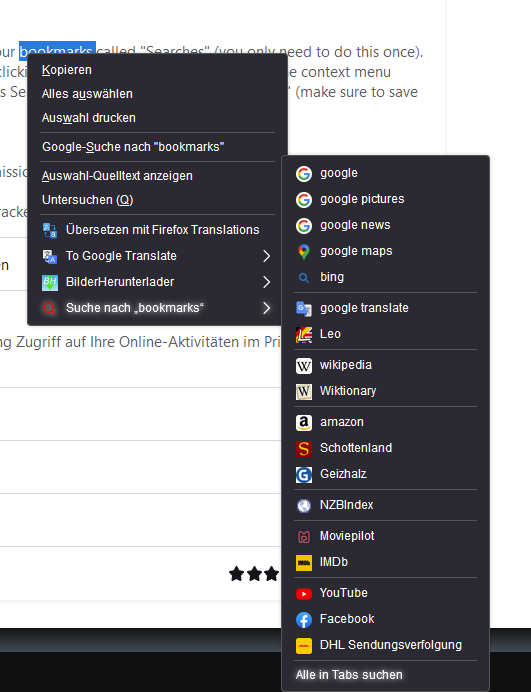Click the Leo dictionary icon
This screenshot has height=692, width=531.
point(304,334)
